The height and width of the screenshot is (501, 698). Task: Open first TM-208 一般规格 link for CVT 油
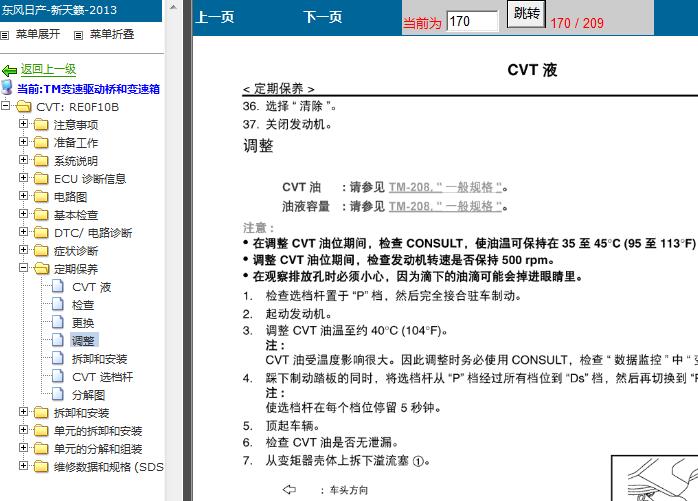[x=445, y=187]
